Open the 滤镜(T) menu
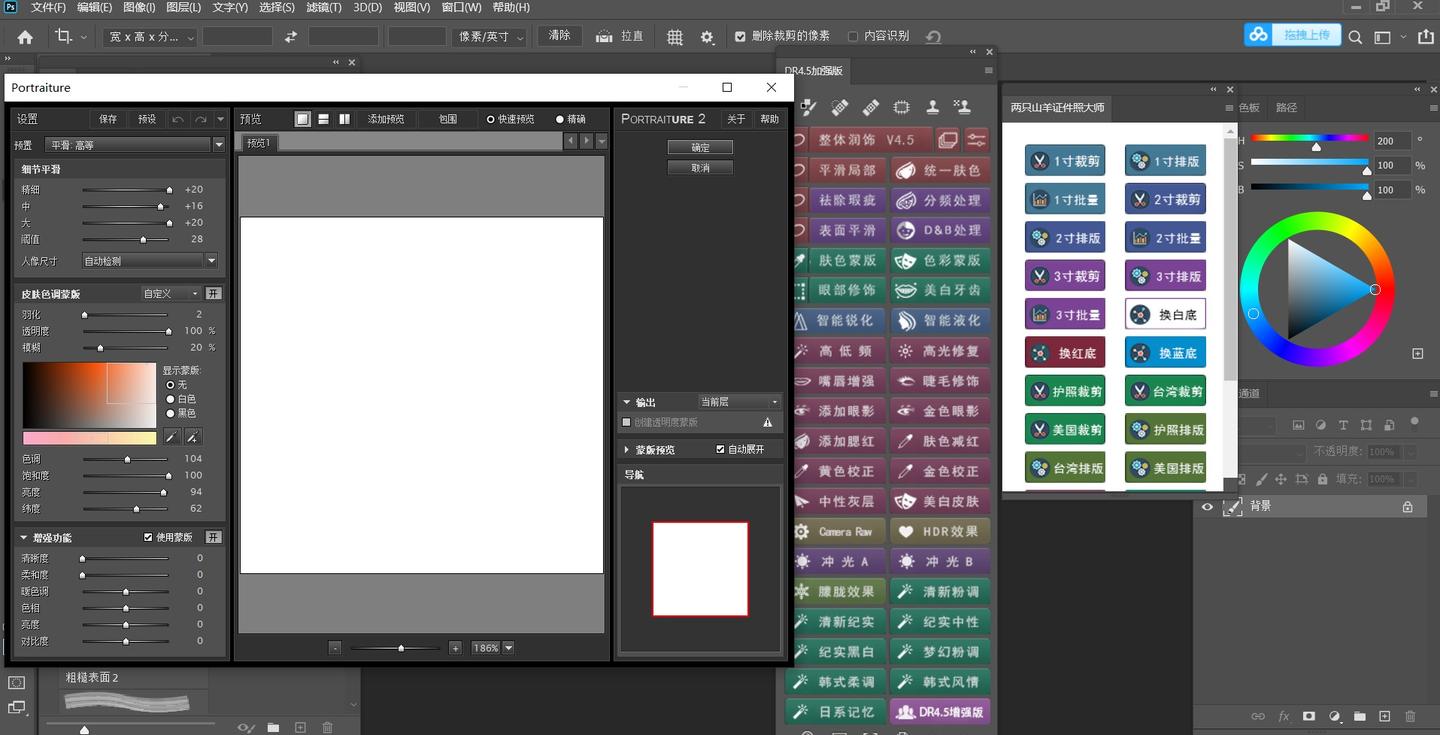This screenshot has width=1440, height=735. point(323,7)
